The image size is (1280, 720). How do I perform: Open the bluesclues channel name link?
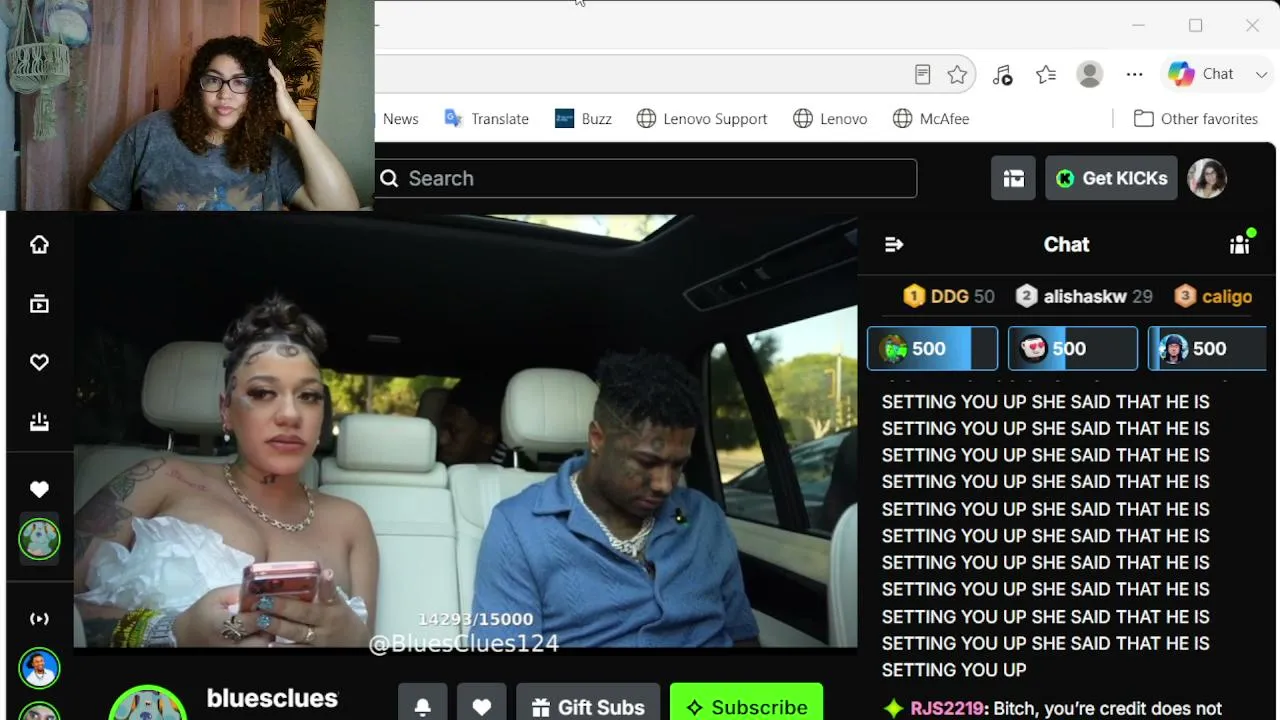pos(272,698)
